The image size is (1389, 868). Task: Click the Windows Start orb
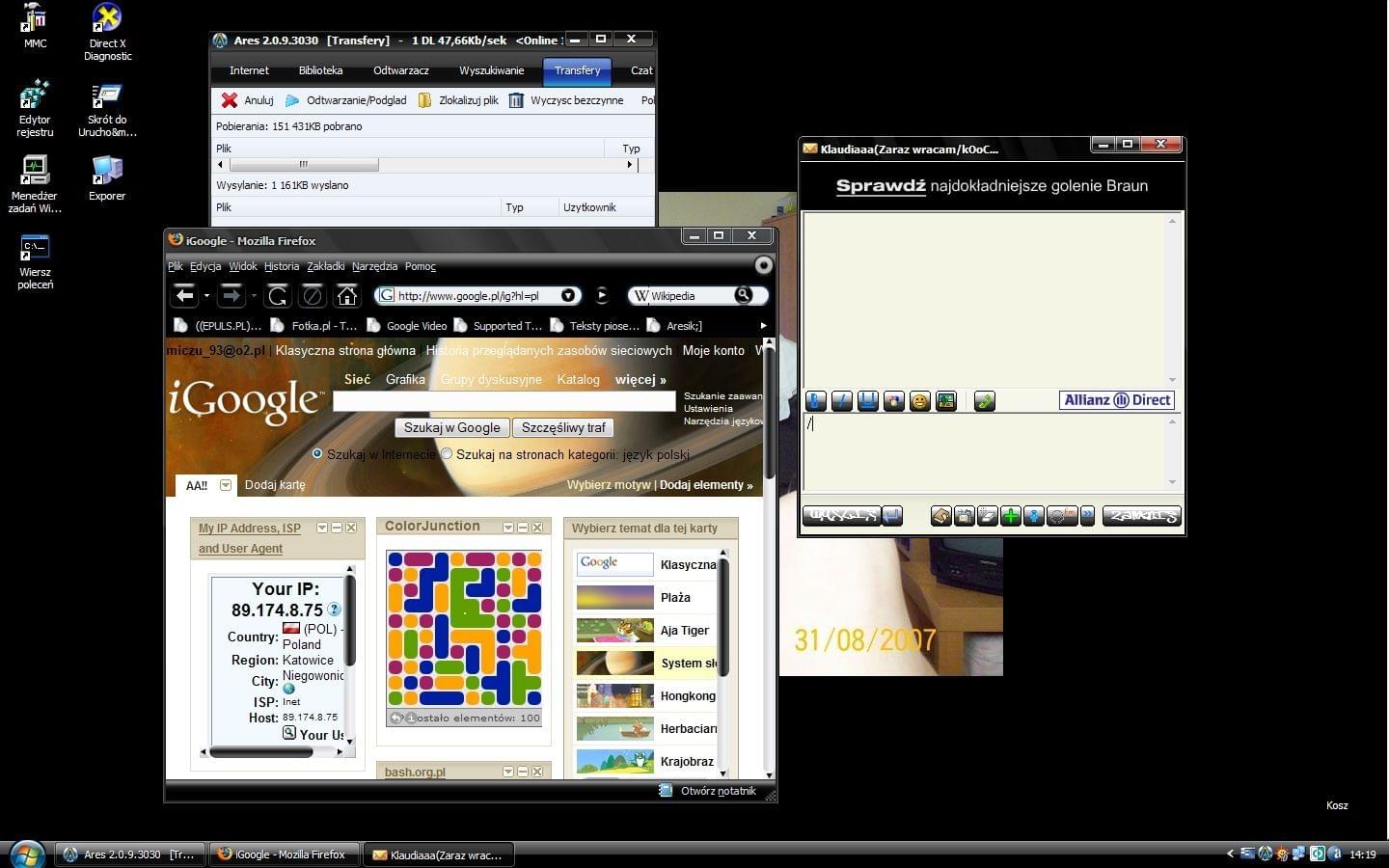tap(27, 854)
